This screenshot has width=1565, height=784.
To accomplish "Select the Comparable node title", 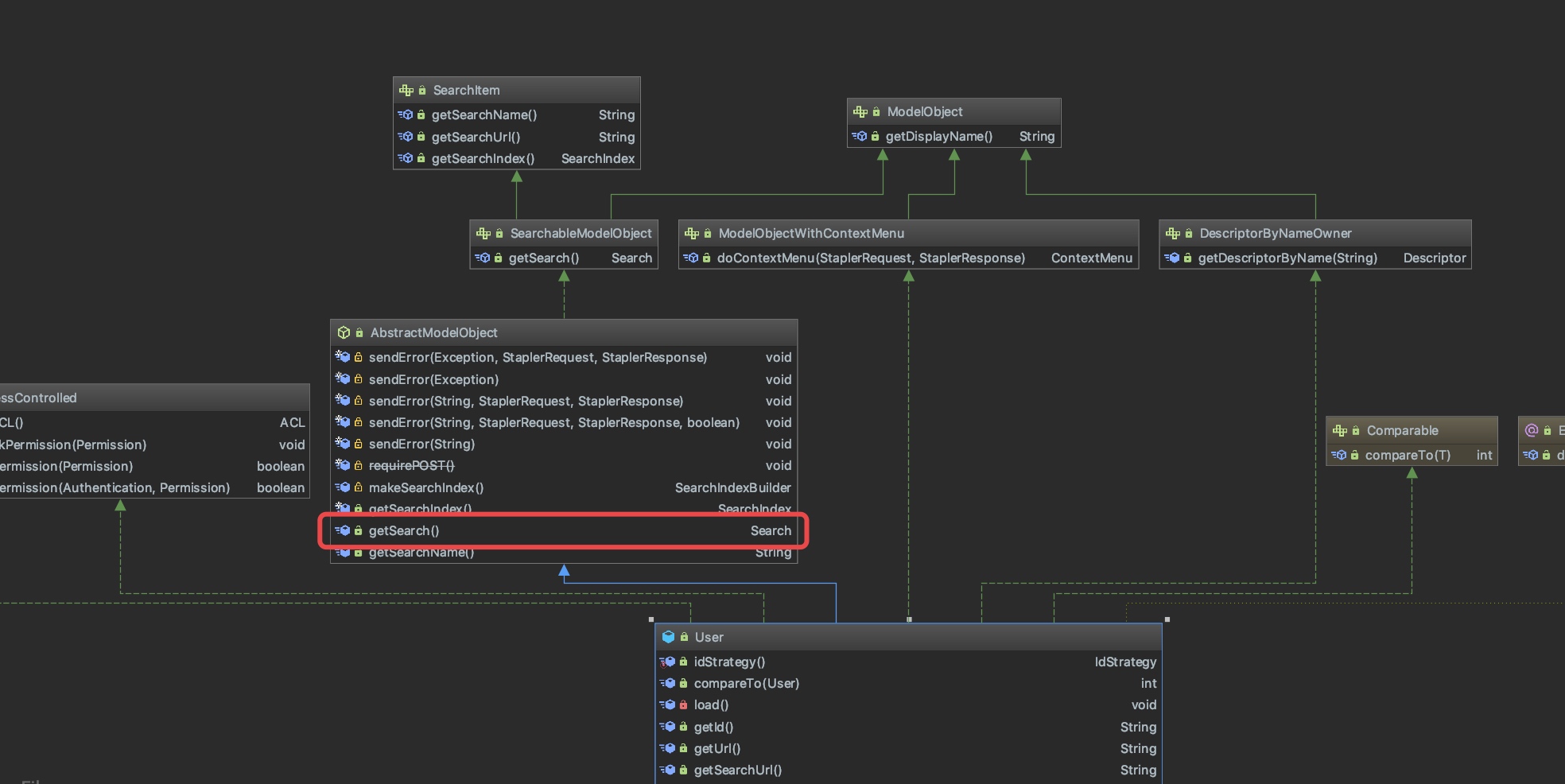I will tap(1403, 431).
